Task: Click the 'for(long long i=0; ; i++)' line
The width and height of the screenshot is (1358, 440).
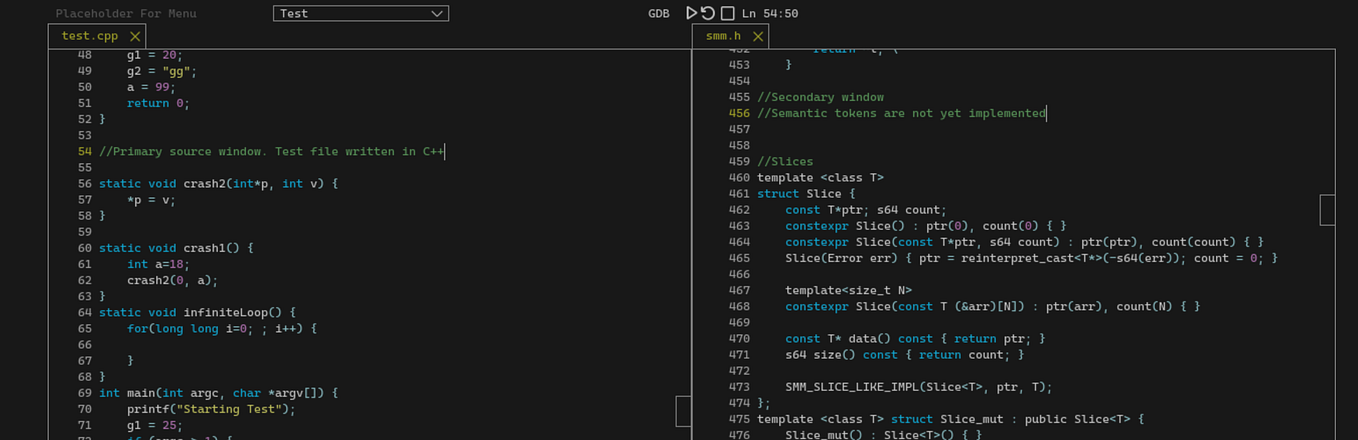Action: [222, 328]
